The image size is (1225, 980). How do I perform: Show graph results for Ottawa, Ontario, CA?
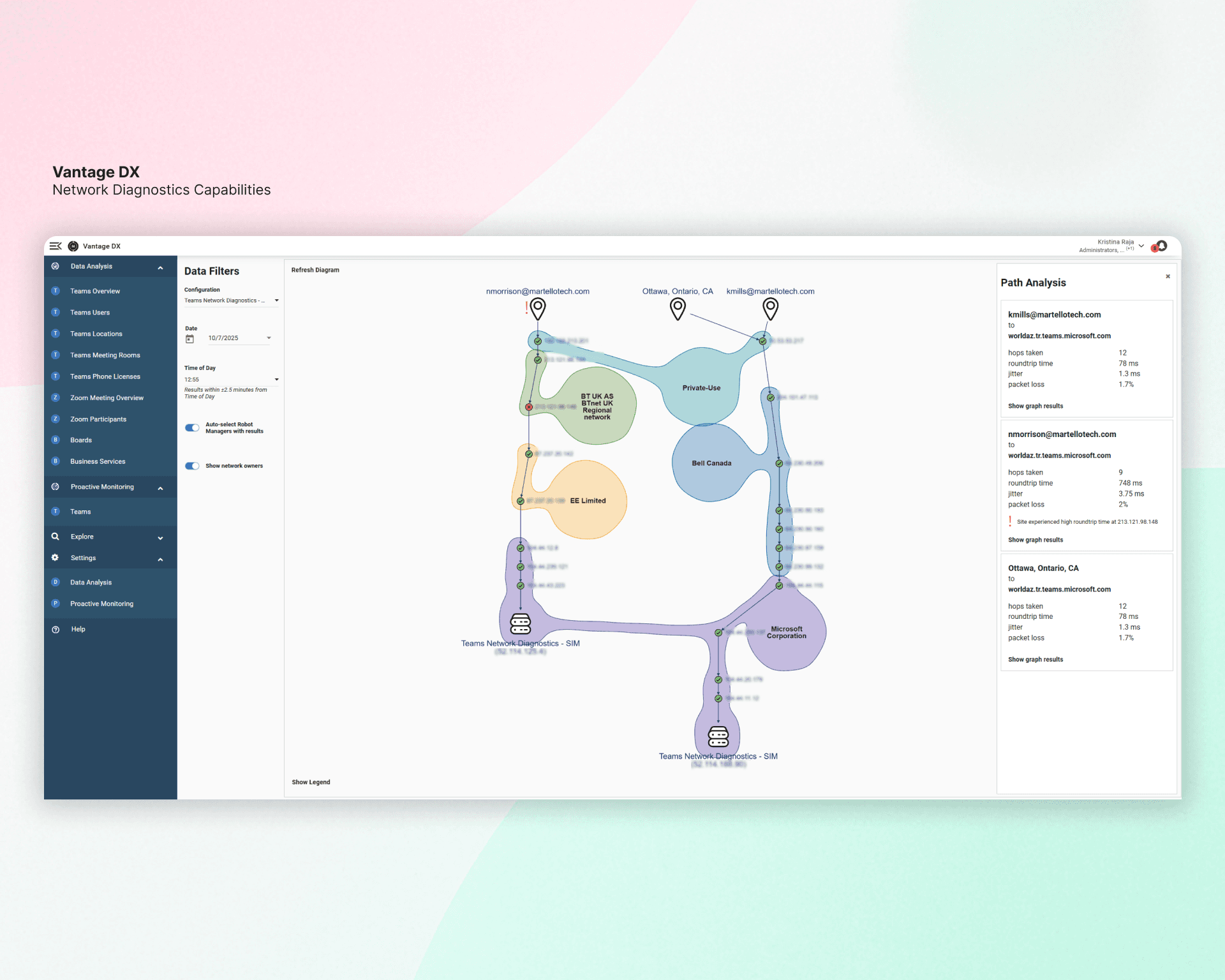(1036, 660)
